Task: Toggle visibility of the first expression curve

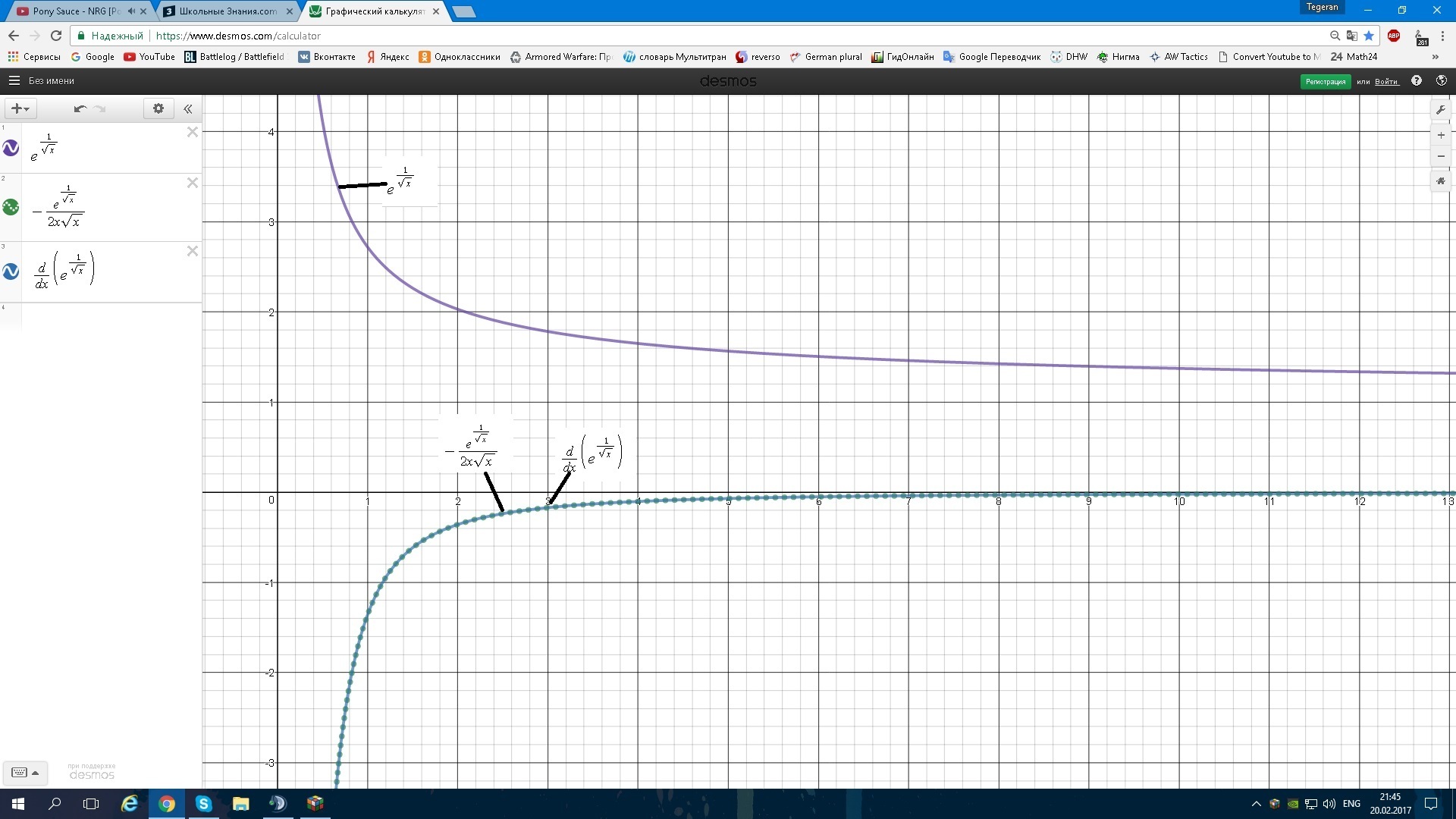Action: pos(11,148)
